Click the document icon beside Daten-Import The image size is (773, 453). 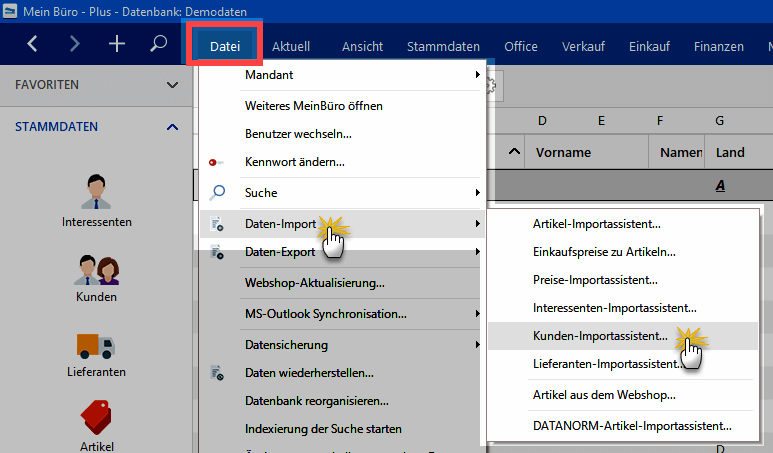pos(217,224)
